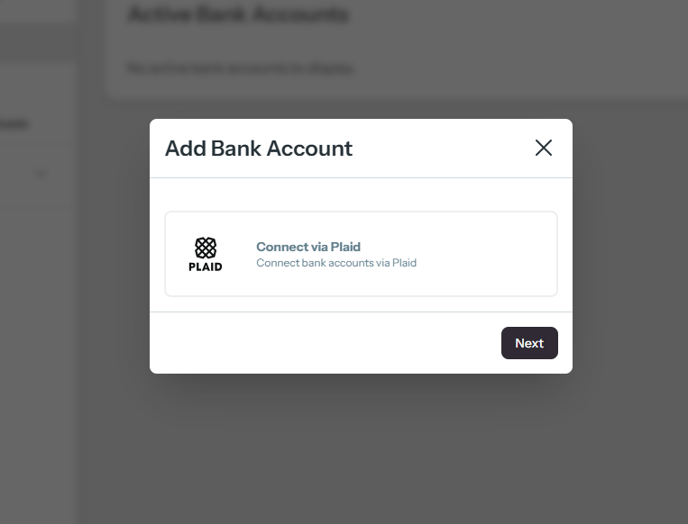Screen dimensions: 688x524
Task: Select the Connect via Plaid heading
Action: [308, 247]
